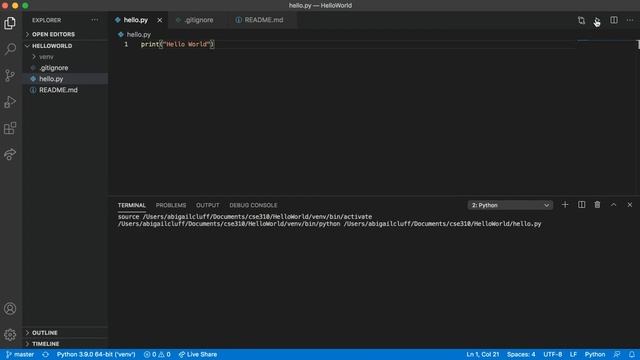This screenshot has width=640, height=360.
Task: Show notifications bell
Action: [x=631, y=354]
